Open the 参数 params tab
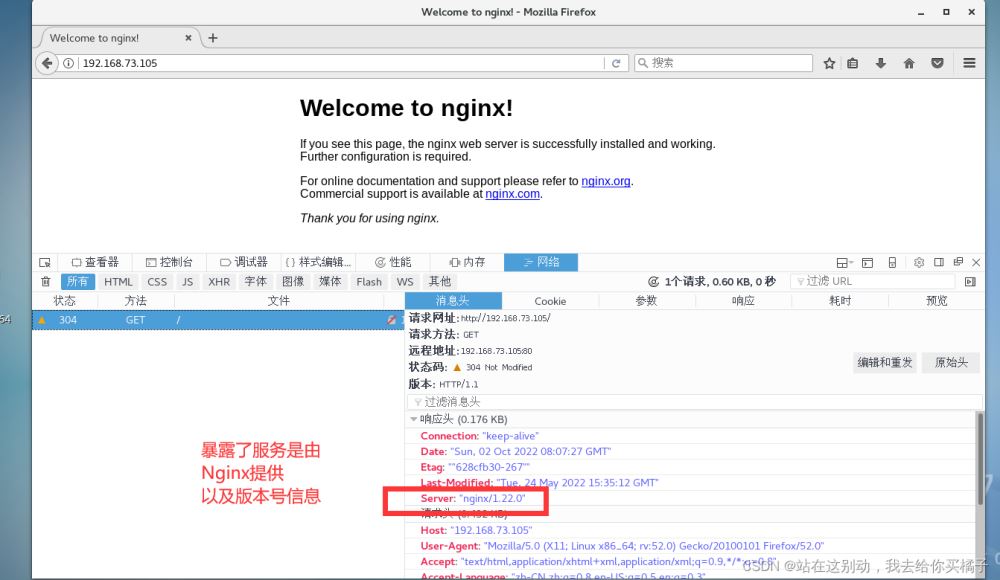The height and width of the screenshot is (580, 1000). click(646, 301)
